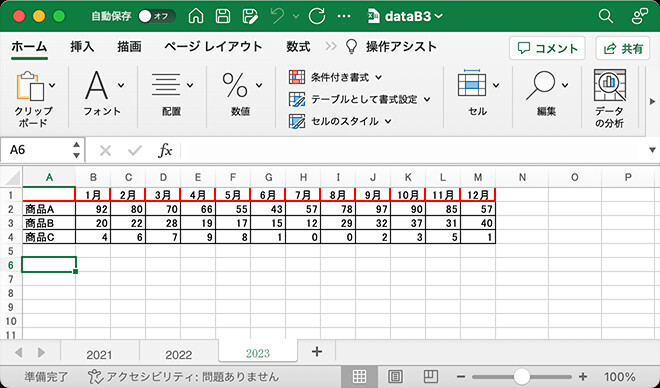Switch to Page Layout view icon

(x=395, y=376)
